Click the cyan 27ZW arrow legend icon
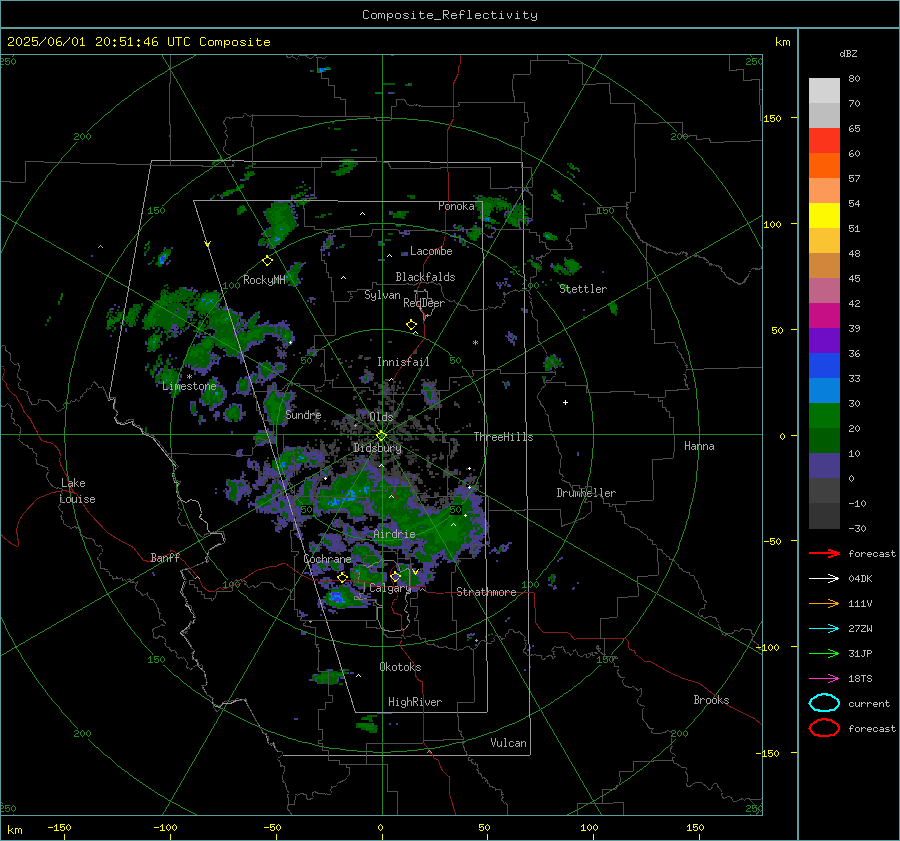Screen dimensions: 900x841 click(824, 629)
